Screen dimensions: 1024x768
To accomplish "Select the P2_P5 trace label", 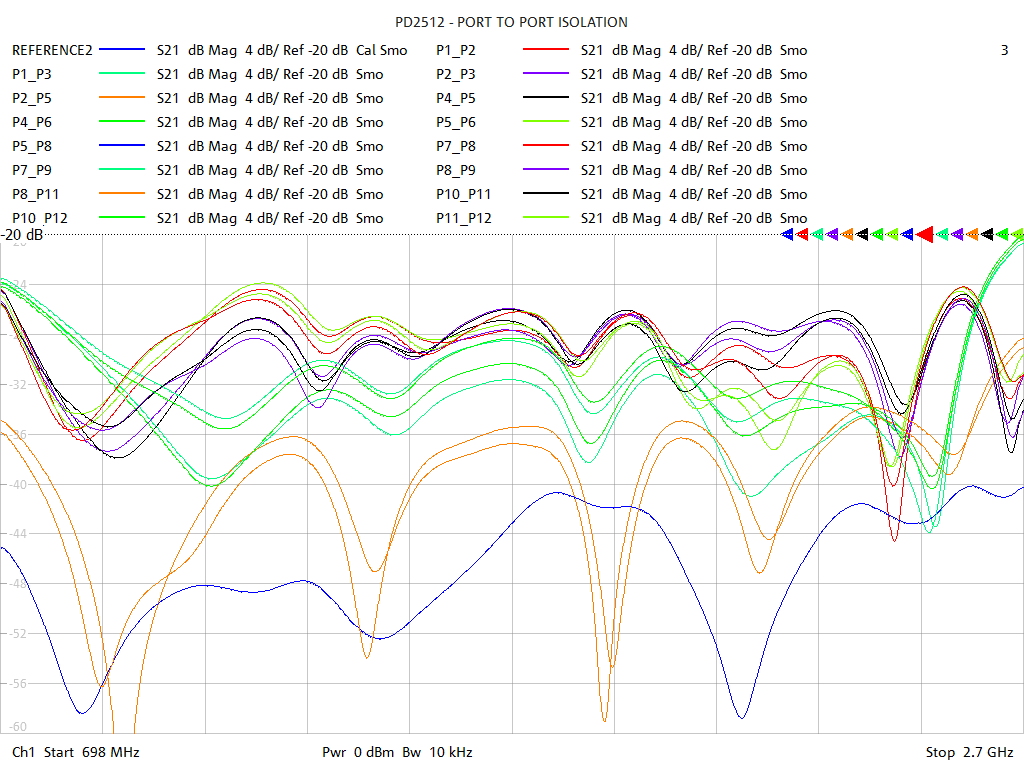I will click(x=31, y=99).
